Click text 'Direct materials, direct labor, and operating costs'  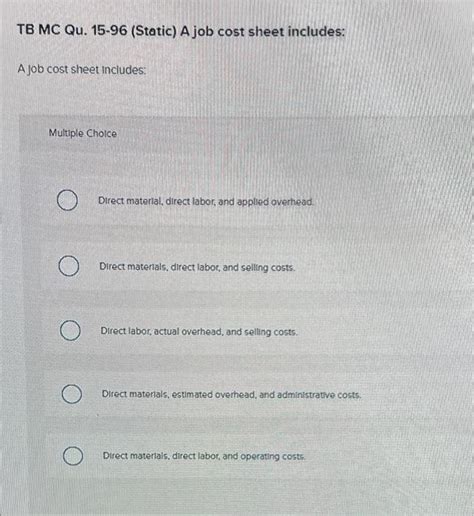click(x=204, y=456)
